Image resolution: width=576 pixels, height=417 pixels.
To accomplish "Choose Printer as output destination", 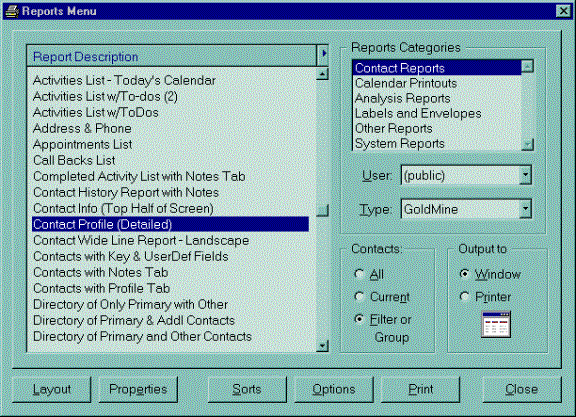I will (464, 296).
